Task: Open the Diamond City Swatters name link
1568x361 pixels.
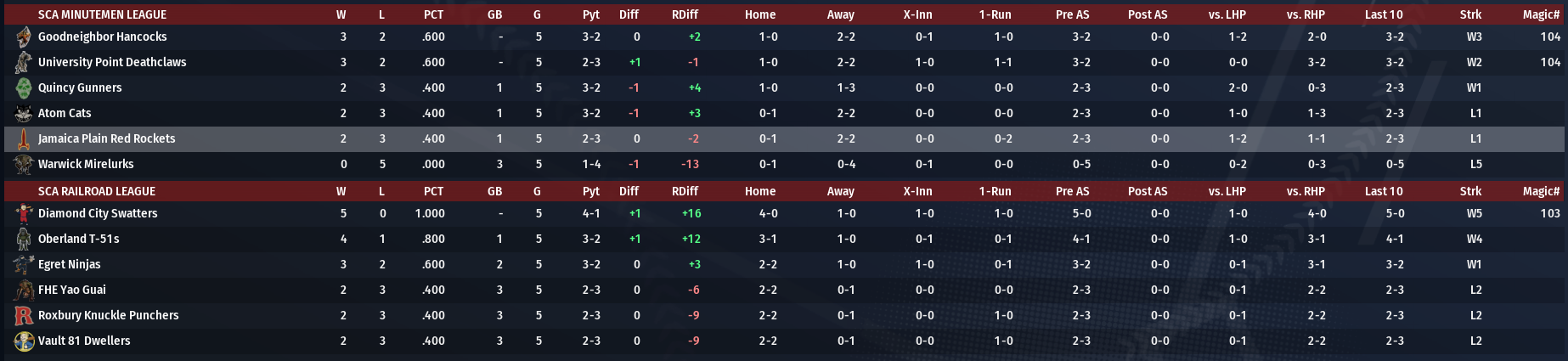Action: tap(97, 214)
